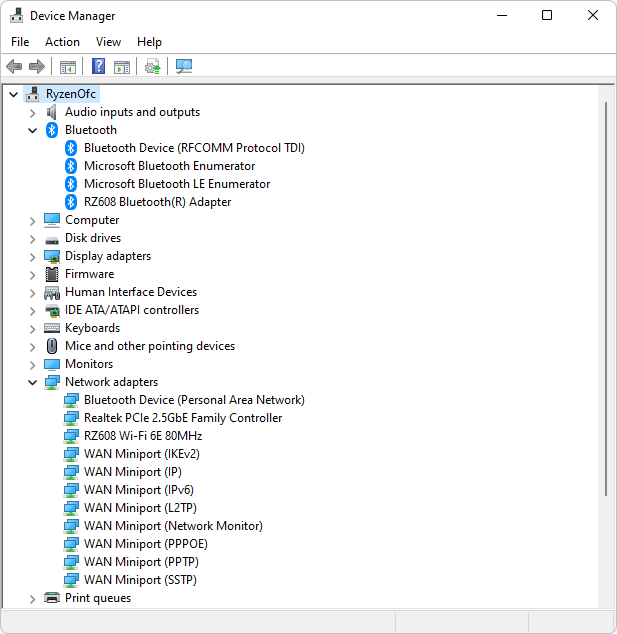The image size is (617, 634).
Task: Expand the Display adapters category
Action: coord(33,257)
